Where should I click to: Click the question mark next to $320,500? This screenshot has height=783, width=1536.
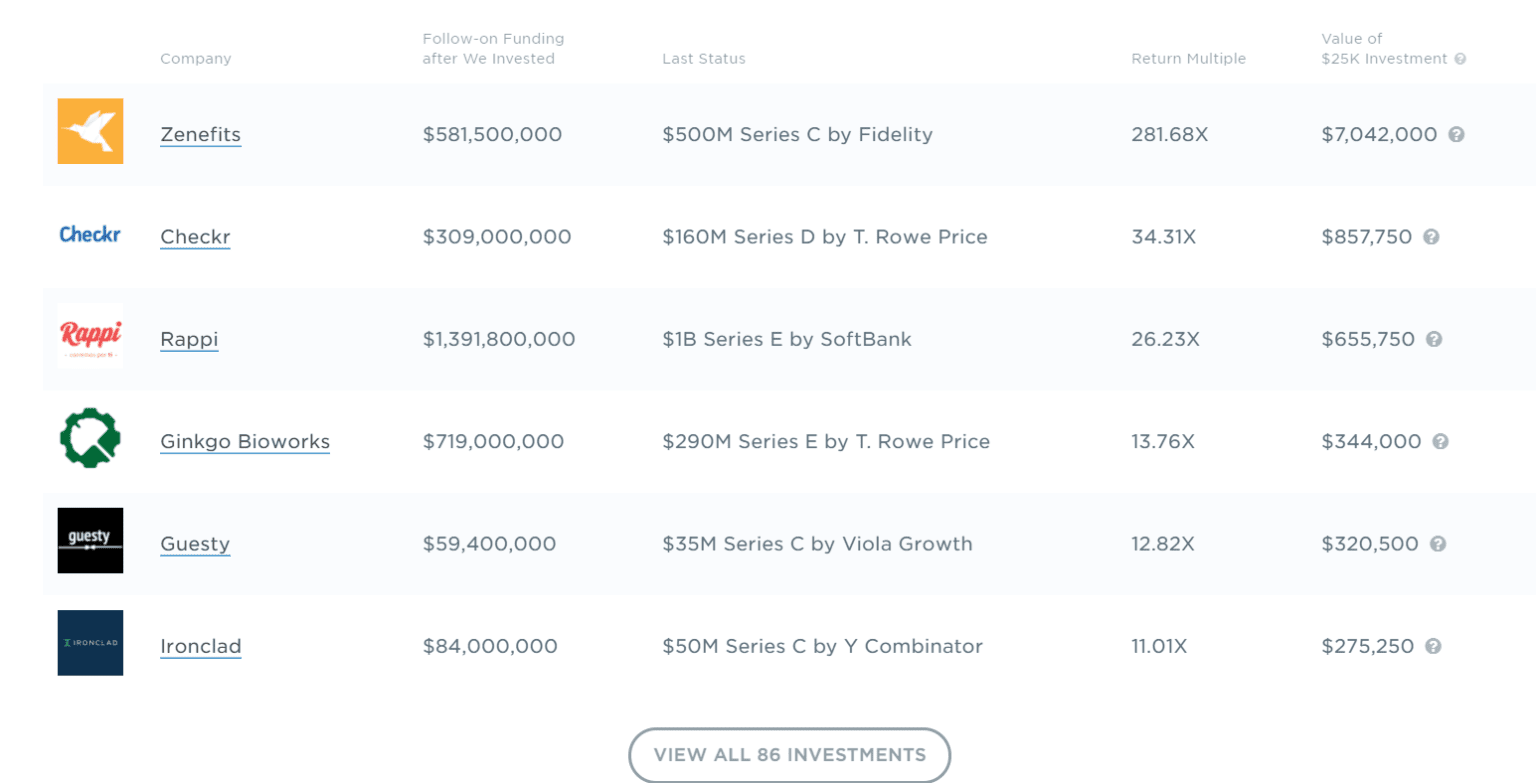pos(1438,544)
